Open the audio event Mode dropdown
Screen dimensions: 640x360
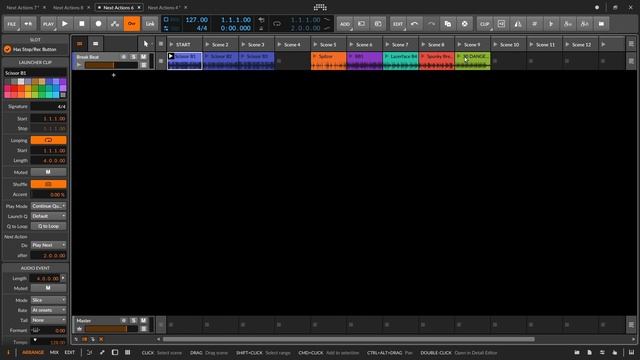tap(48, 300)
